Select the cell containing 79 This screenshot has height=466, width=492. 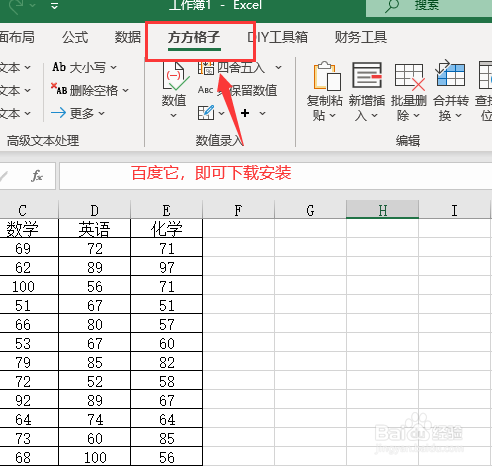pyautogui.click(x=29, y=362)
